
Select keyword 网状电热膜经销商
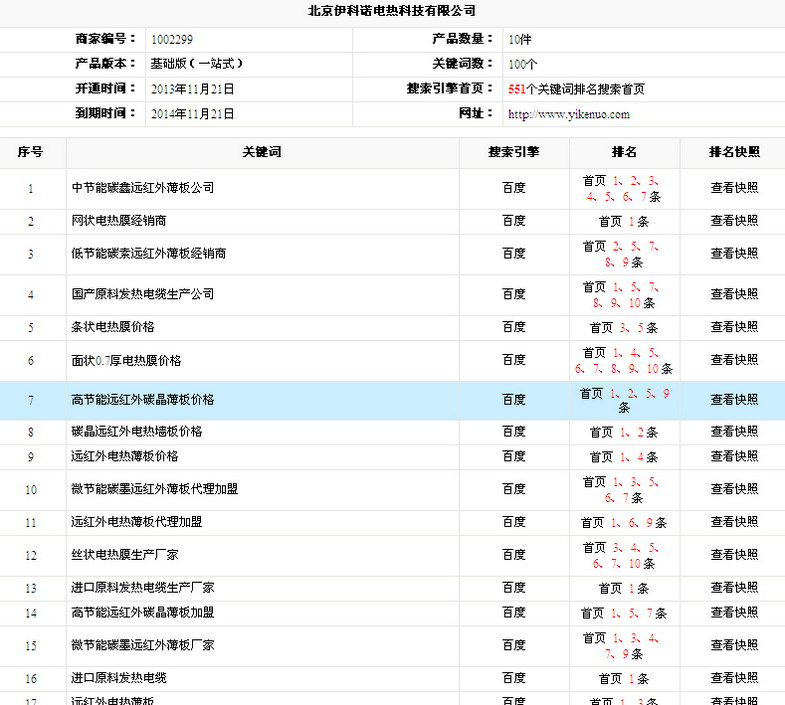(x=119, y=221)
